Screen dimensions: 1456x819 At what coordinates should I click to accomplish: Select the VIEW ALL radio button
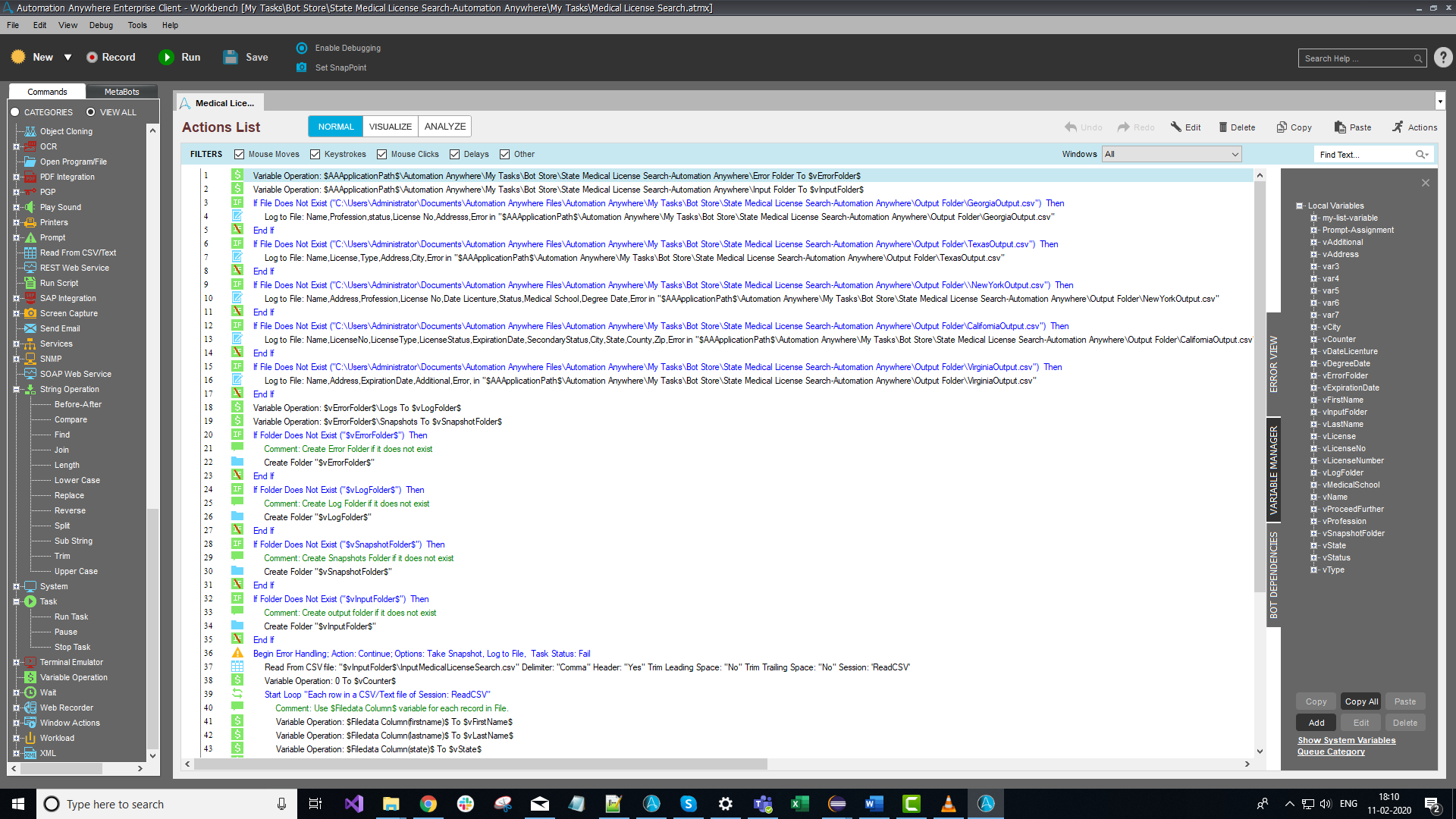point(91,112)
